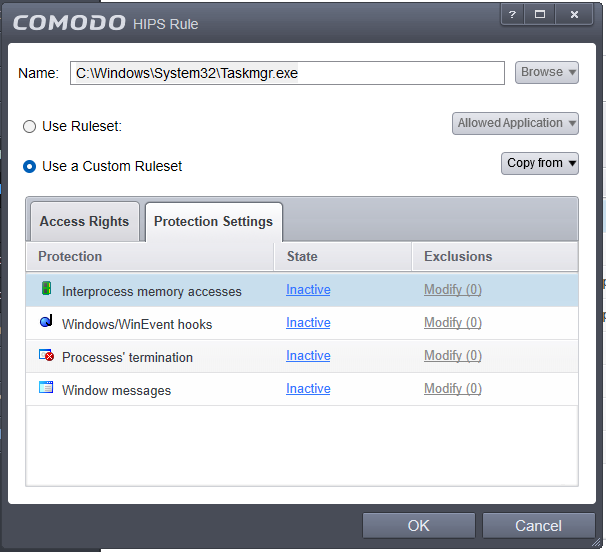Modify exclusions for Window messages
This screenshot has height=552, width=606.
[452, 389]
